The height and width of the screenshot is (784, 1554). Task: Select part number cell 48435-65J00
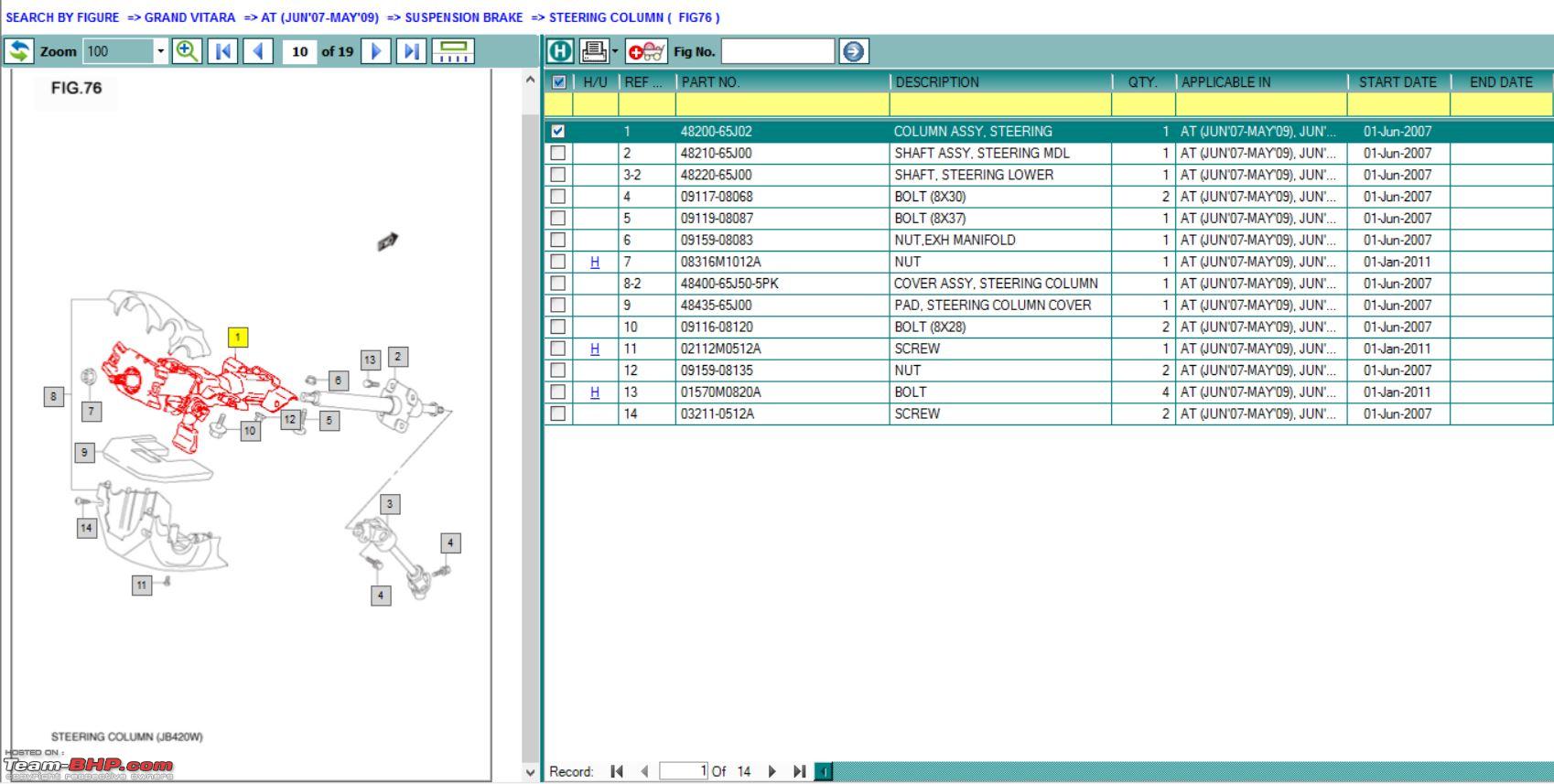pyautogui.click(x=782, y=305)
